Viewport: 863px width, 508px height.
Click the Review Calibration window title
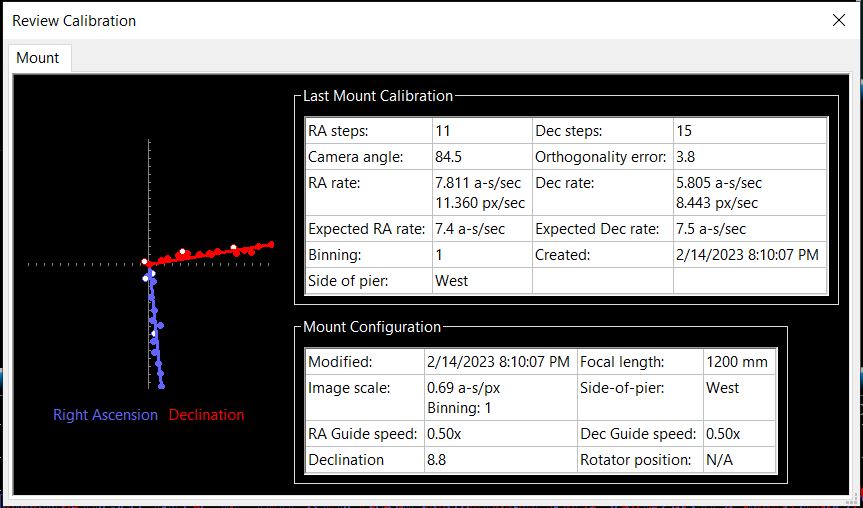[74, 21]
